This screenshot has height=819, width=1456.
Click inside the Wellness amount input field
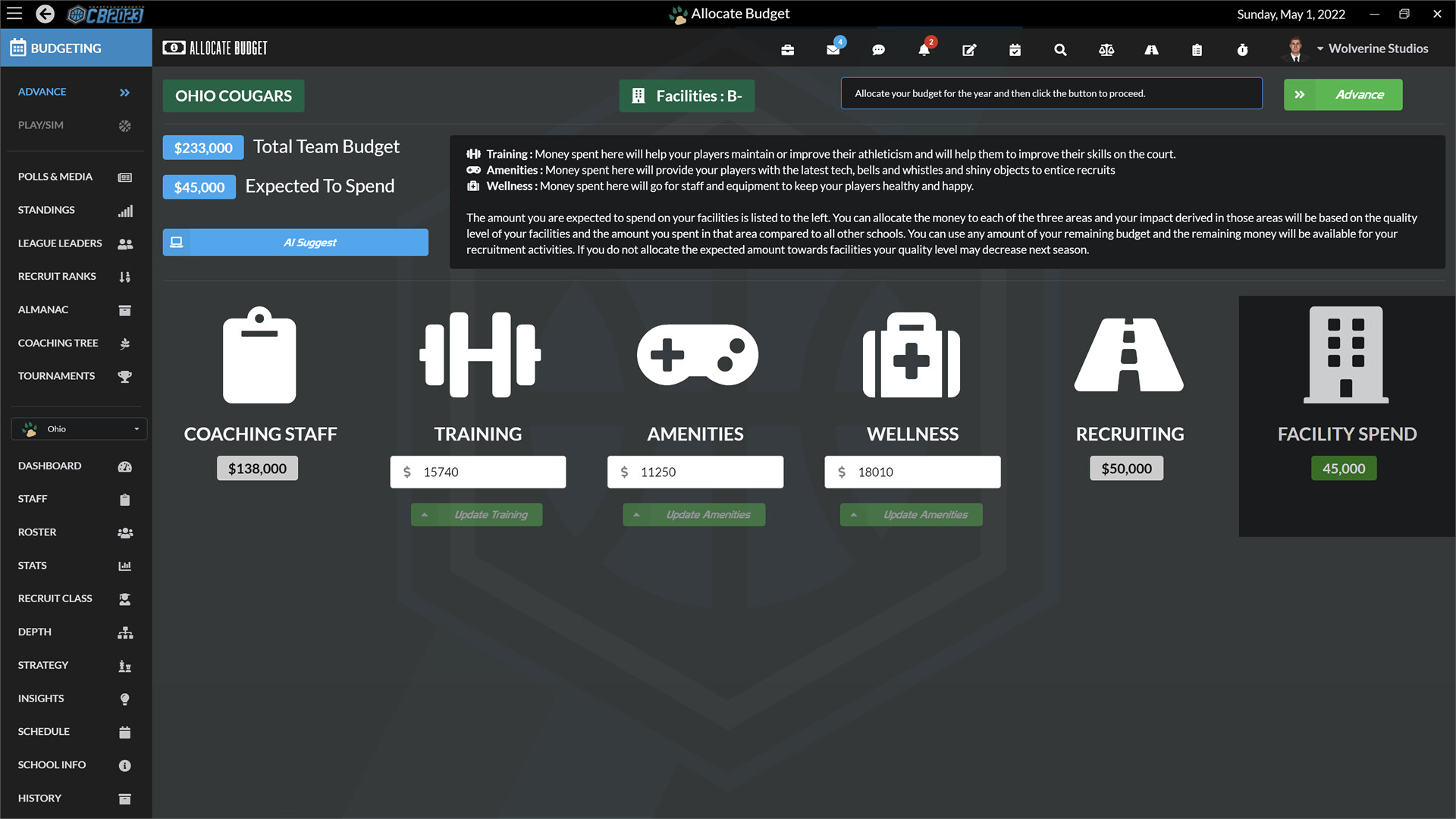coord(912,472)
